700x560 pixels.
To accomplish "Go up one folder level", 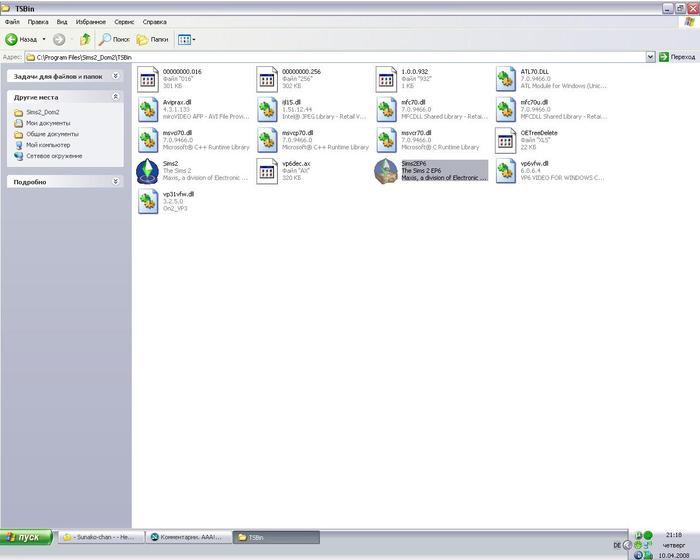I will (x=85, y=39).
